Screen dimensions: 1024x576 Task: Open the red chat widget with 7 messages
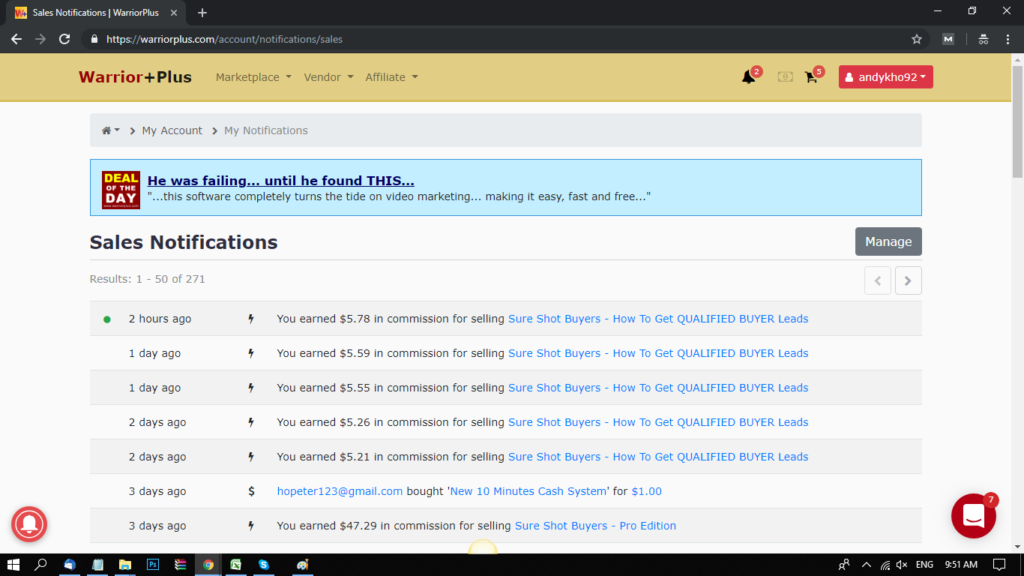pos(973,516)
